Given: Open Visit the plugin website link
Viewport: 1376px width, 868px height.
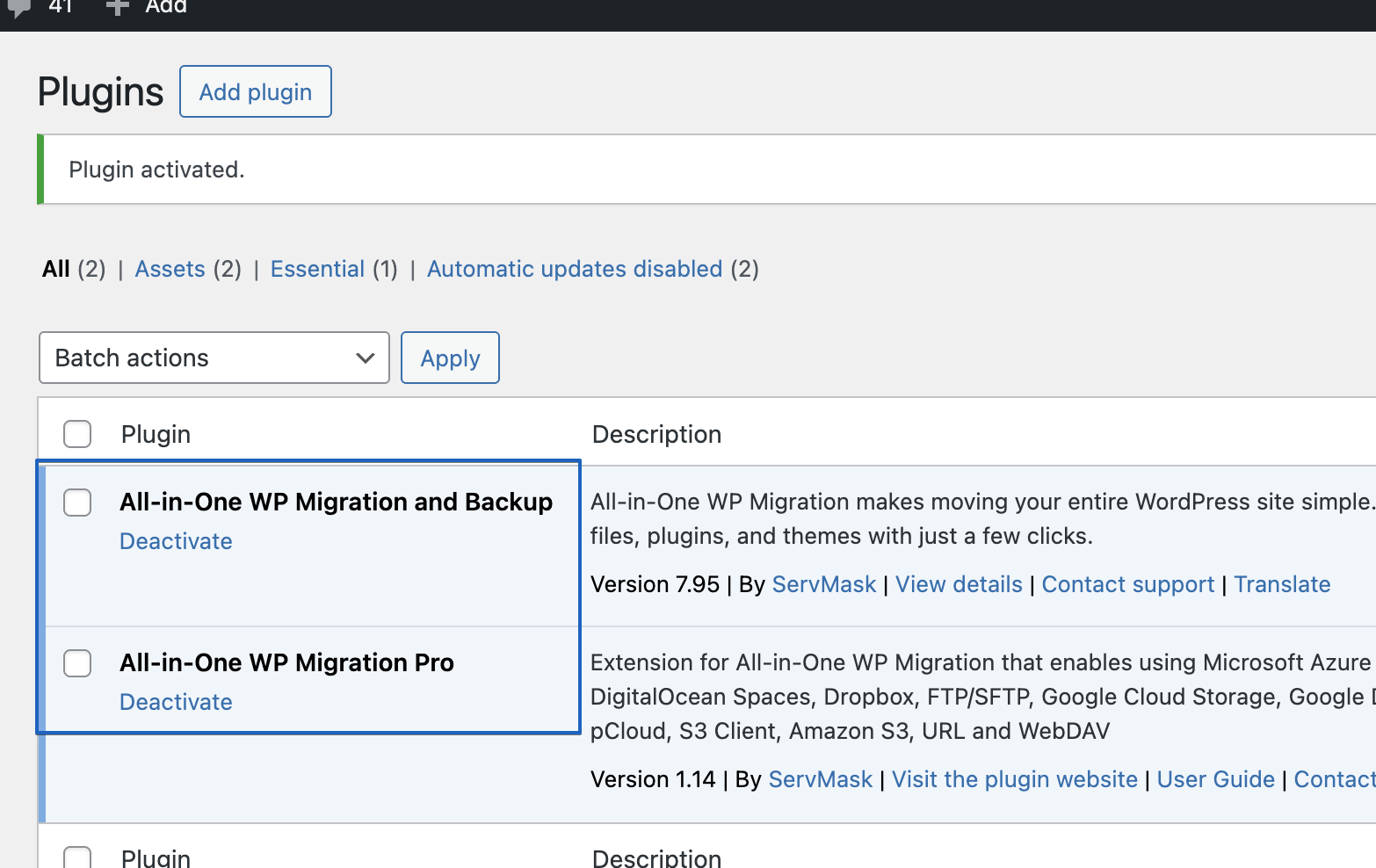Looking at the screenshot, I should click(x=1014, y=779).
